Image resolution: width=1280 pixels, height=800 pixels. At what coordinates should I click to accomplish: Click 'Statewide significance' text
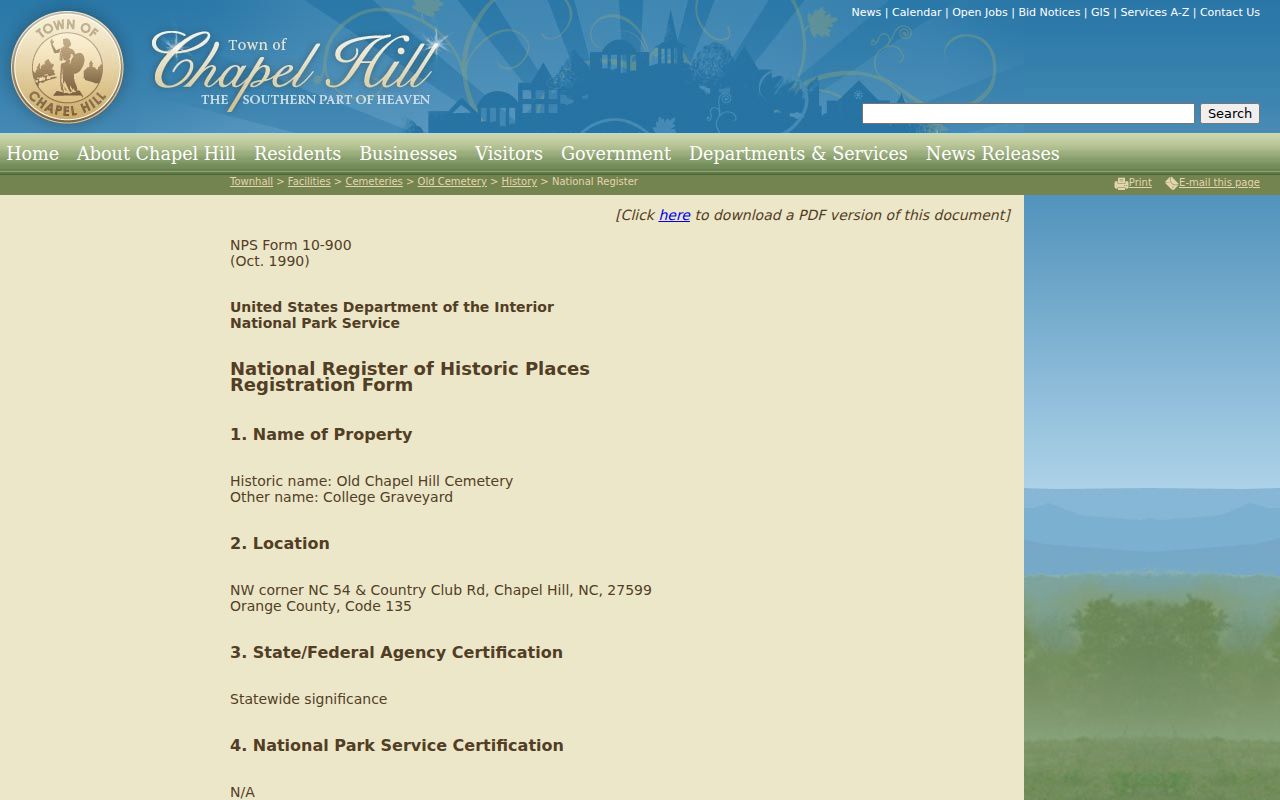point(308,699)
